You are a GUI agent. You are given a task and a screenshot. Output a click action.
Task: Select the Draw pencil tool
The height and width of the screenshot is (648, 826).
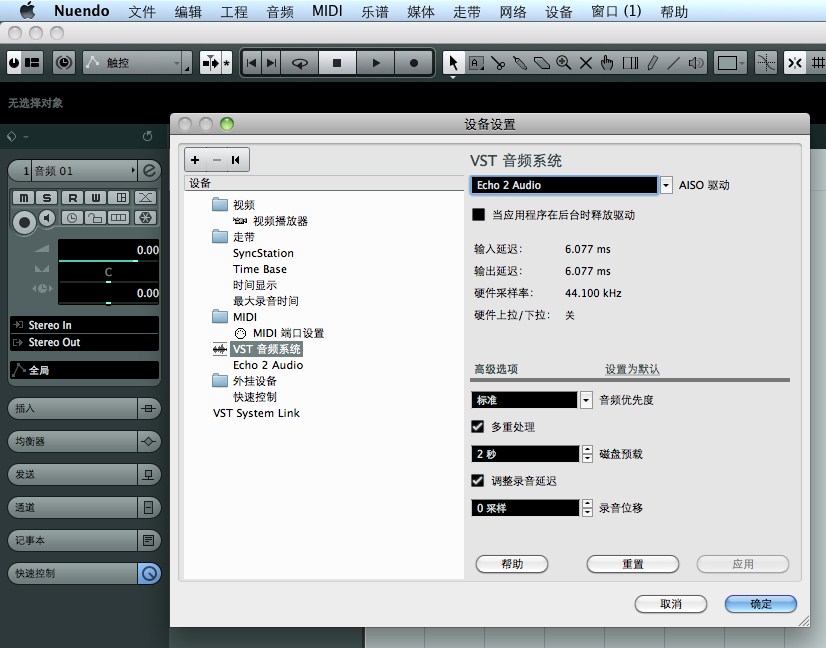click(x=653, y=63)
